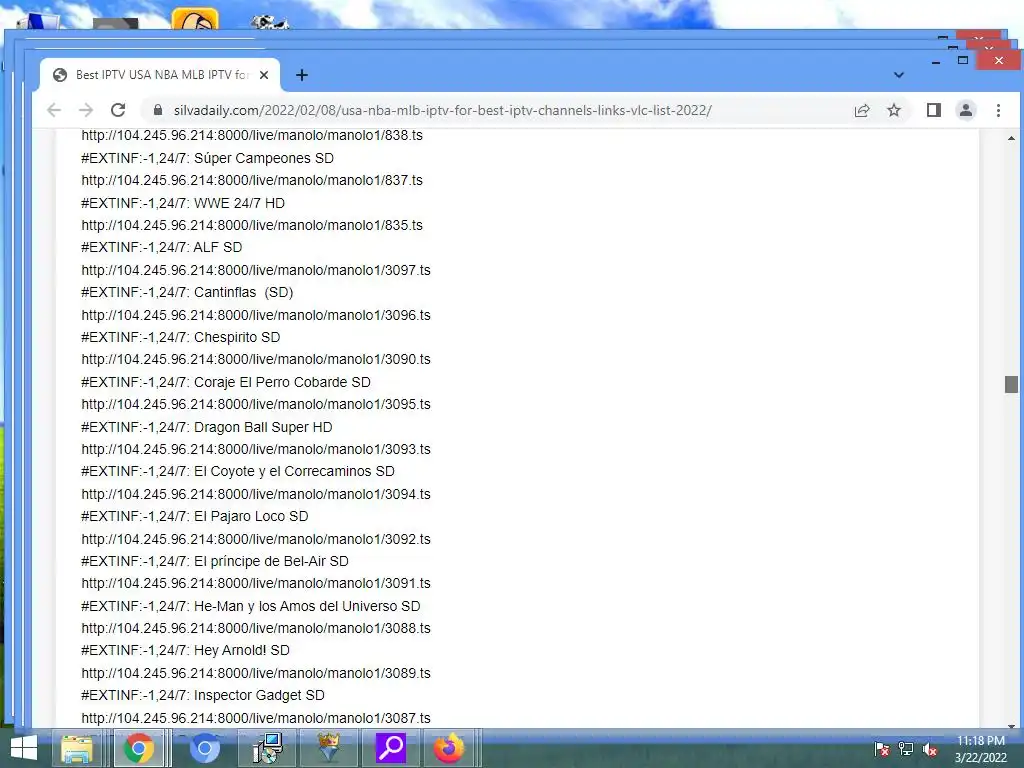This screenshot has height=768, width=1024.
Task: Click the manolo1/3093.ts stream URL
Action: tap(256, 449)
